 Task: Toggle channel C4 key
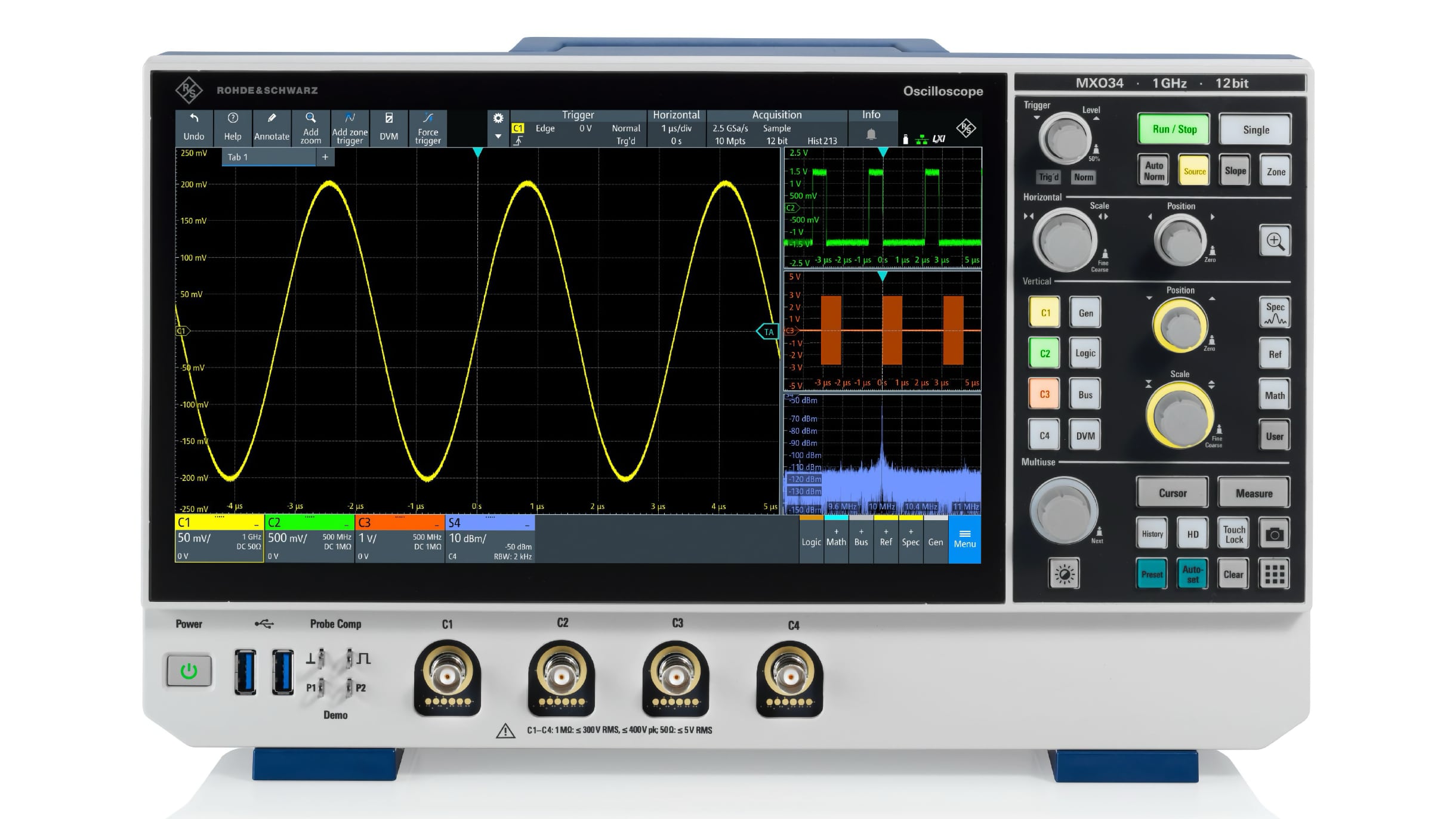point(1044,435)
